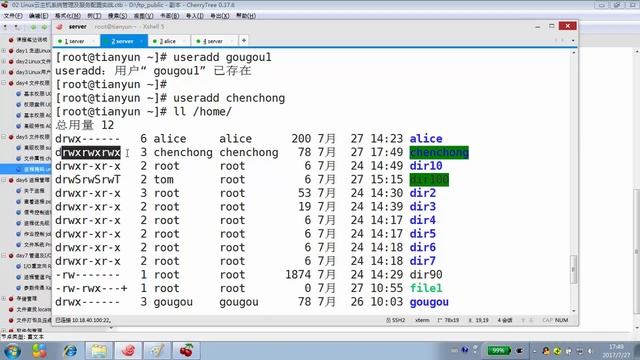640x360 pixels.
Task: Open dropdown arrow on 2 server tab
Action: click(141, 41)
